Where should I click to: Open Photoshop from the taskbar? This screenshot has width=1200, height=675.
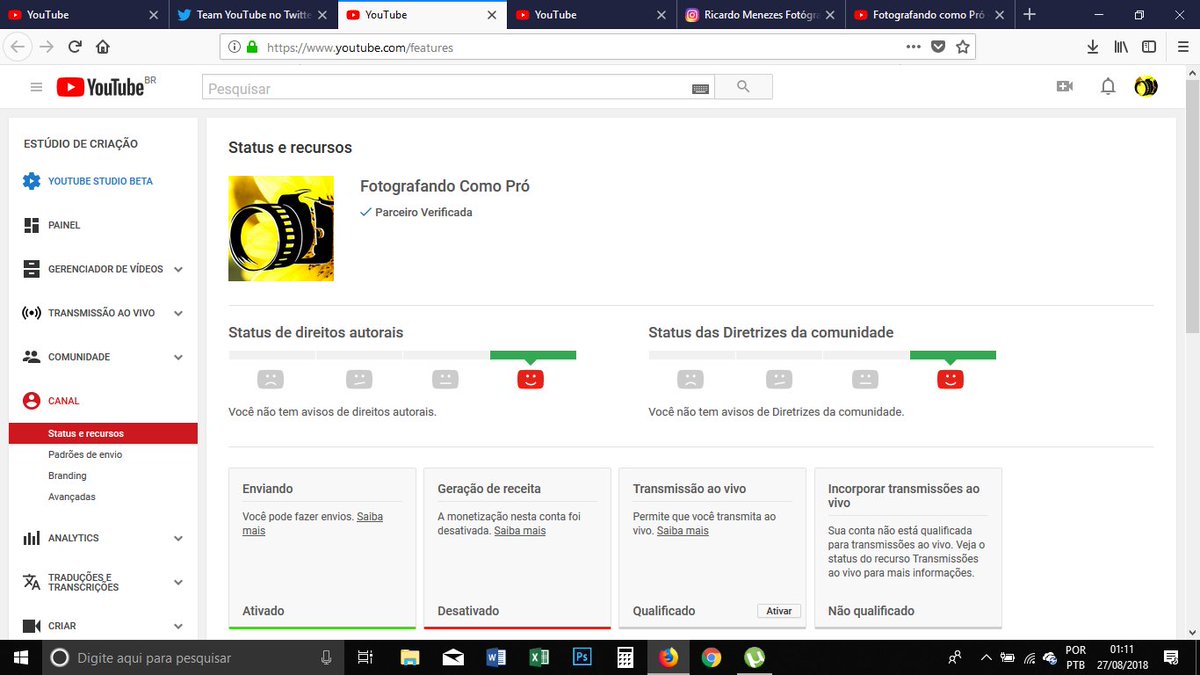[x=582, y=657]
